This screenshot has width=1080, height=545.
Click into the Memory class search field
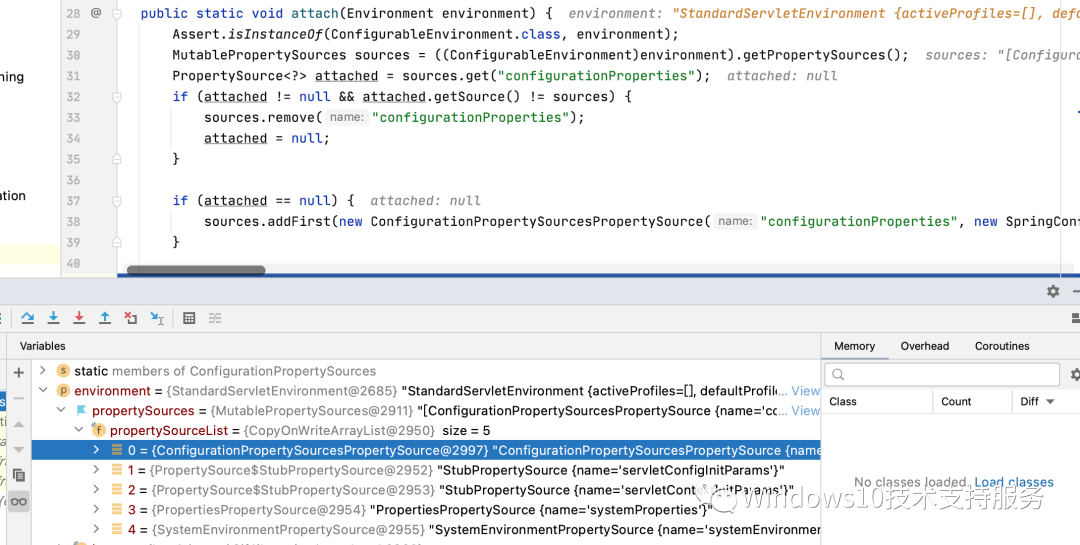[x=942, y=375]
